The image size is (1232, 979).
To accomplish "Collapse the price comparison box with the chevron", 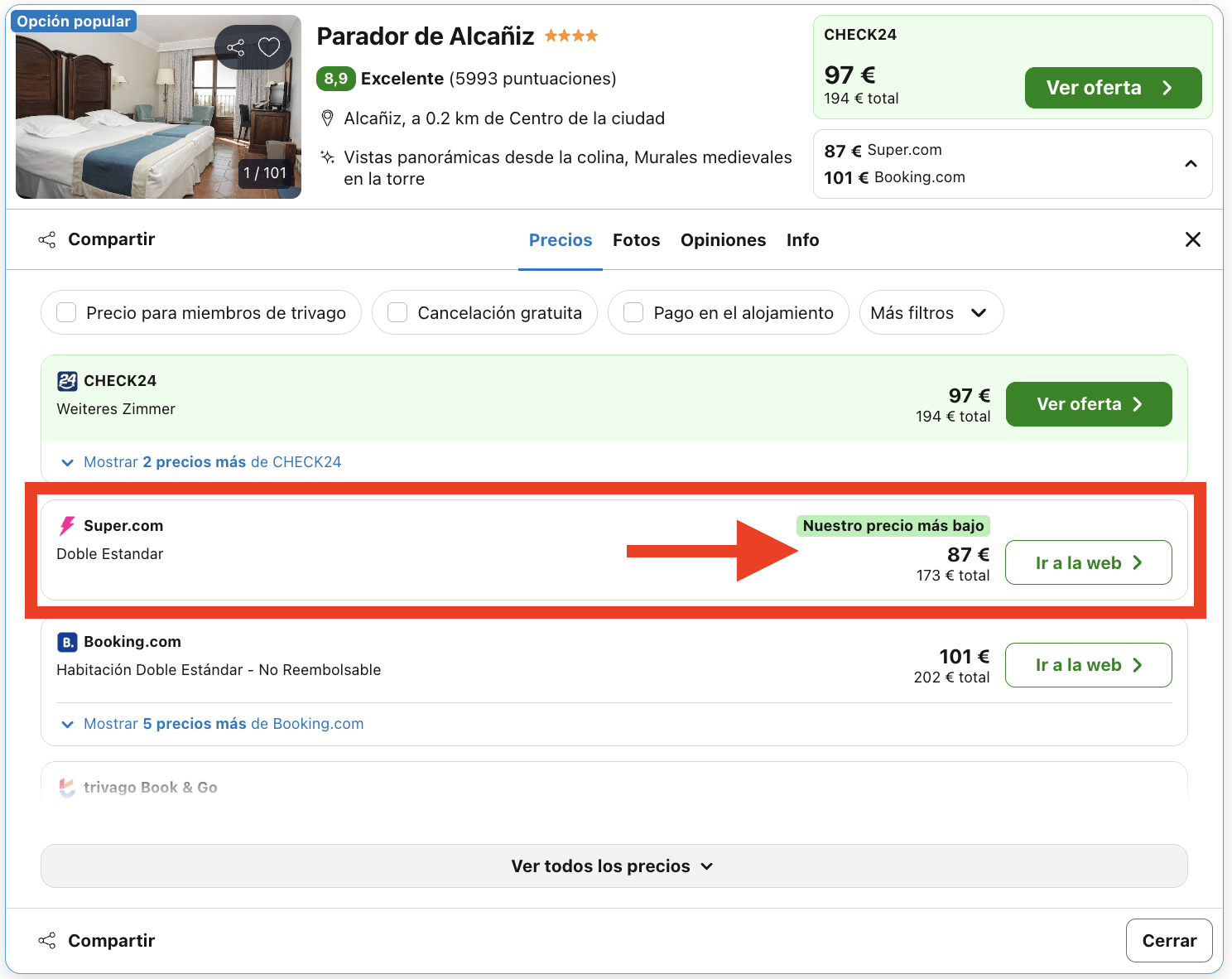I will tap(1191, 164).
